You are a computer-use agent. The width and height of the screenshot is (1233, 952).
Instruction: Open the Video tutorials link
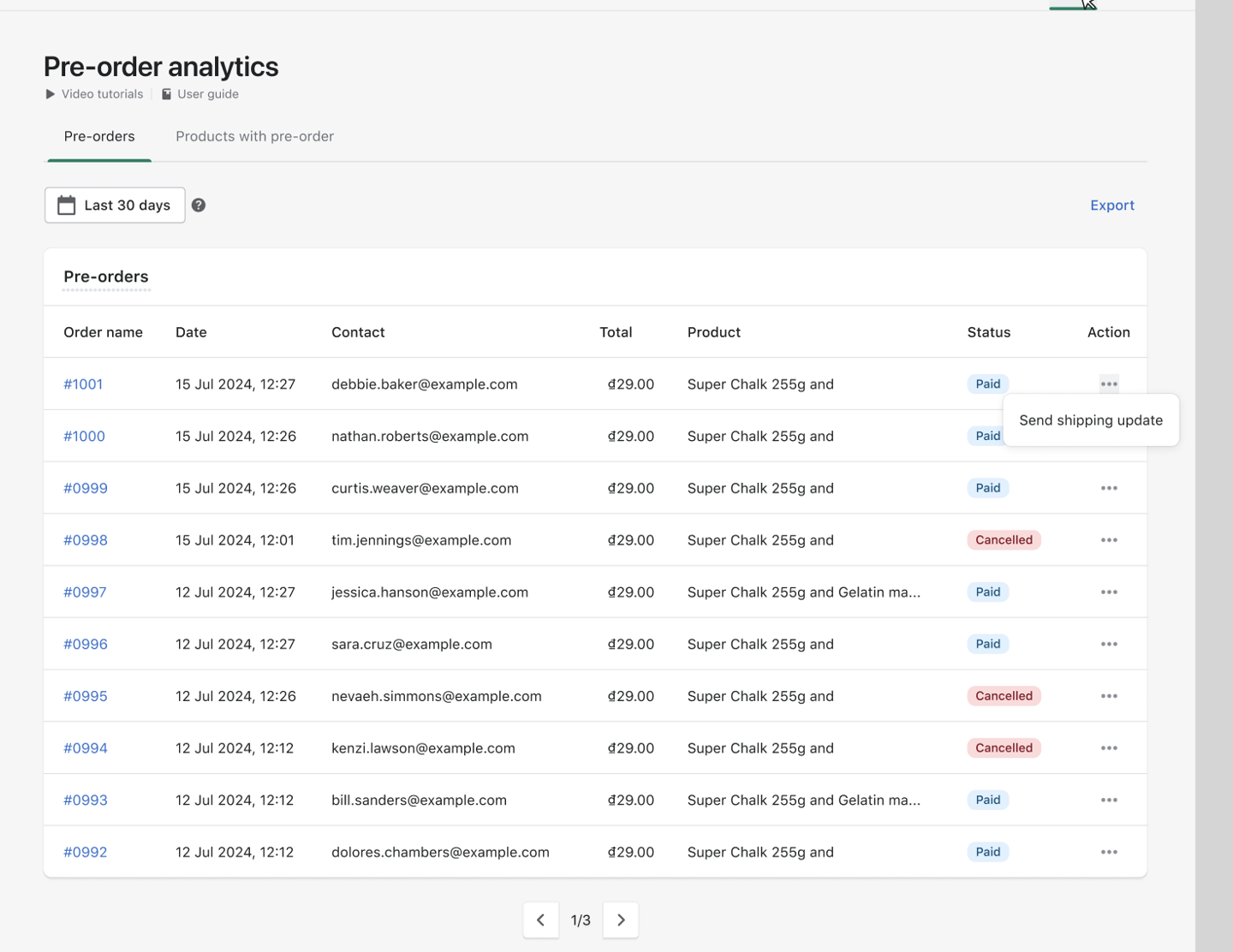pos(94,94)
